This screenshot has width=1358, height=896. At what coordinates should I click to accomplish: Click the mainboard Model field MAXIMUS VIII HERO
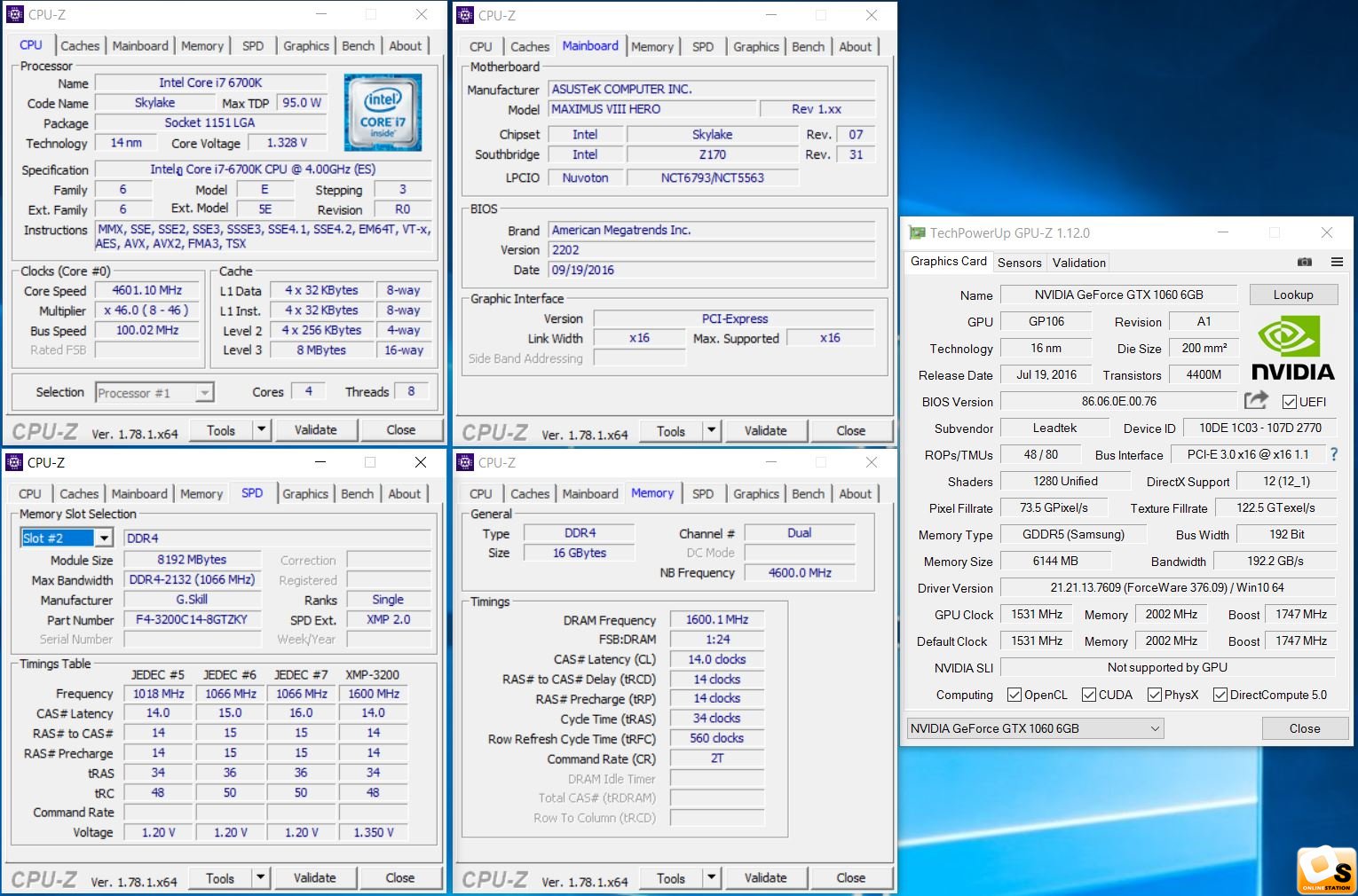pos(652,109)
